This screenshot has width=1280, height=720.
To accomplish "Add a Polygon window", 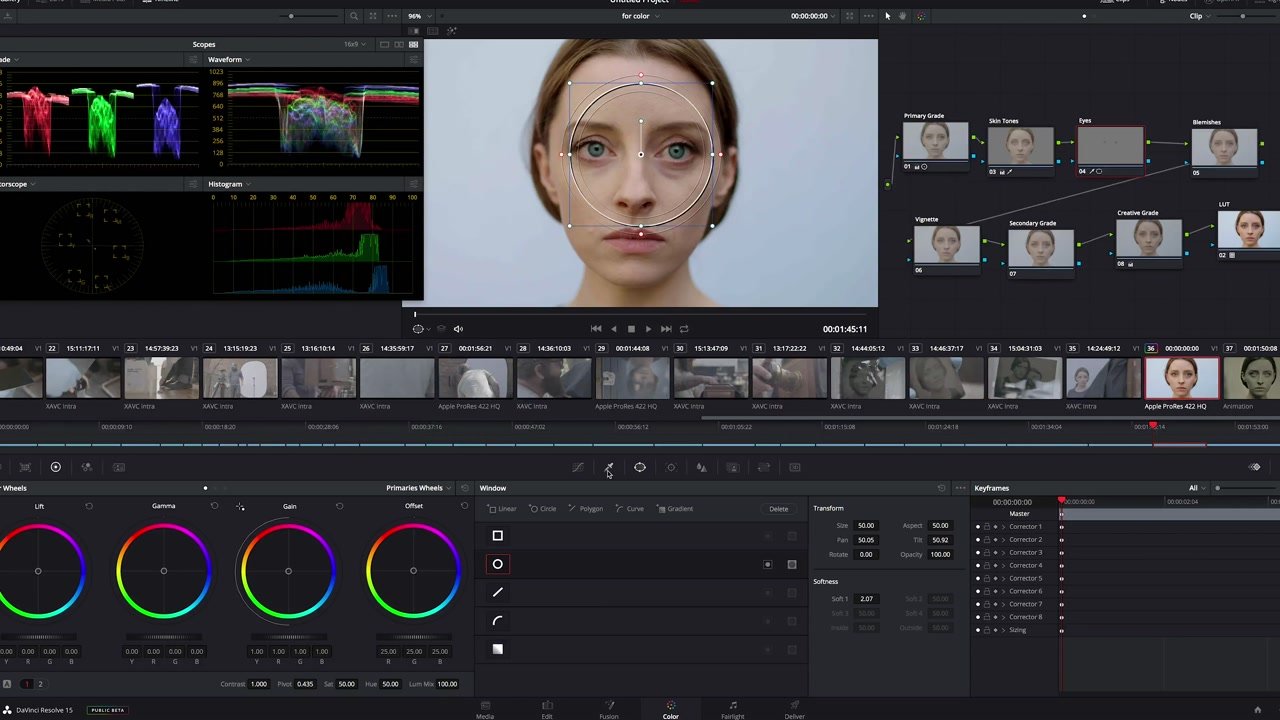I will [586, 509].
